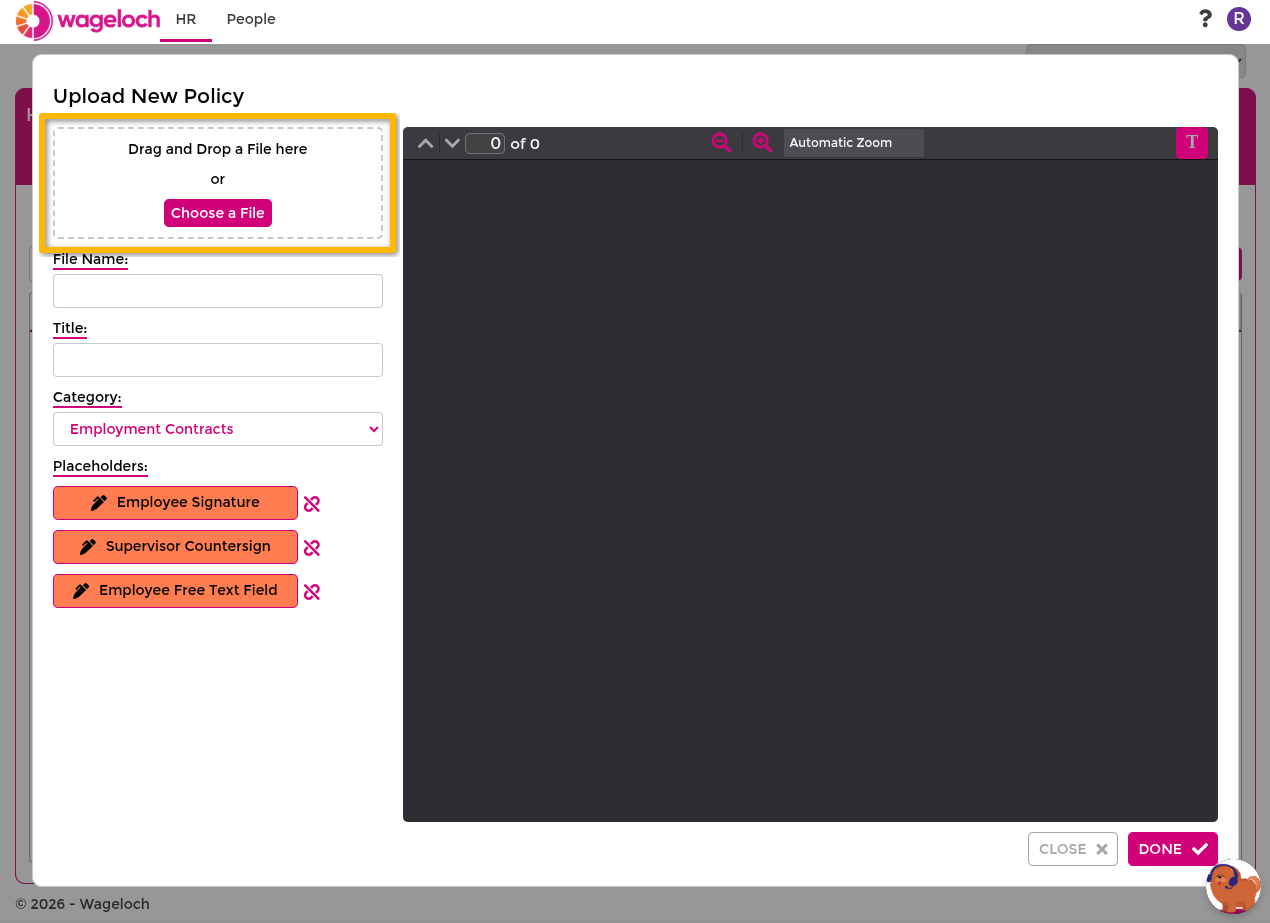
Task: Open the support chat mascot
Action: (1233, 886)
